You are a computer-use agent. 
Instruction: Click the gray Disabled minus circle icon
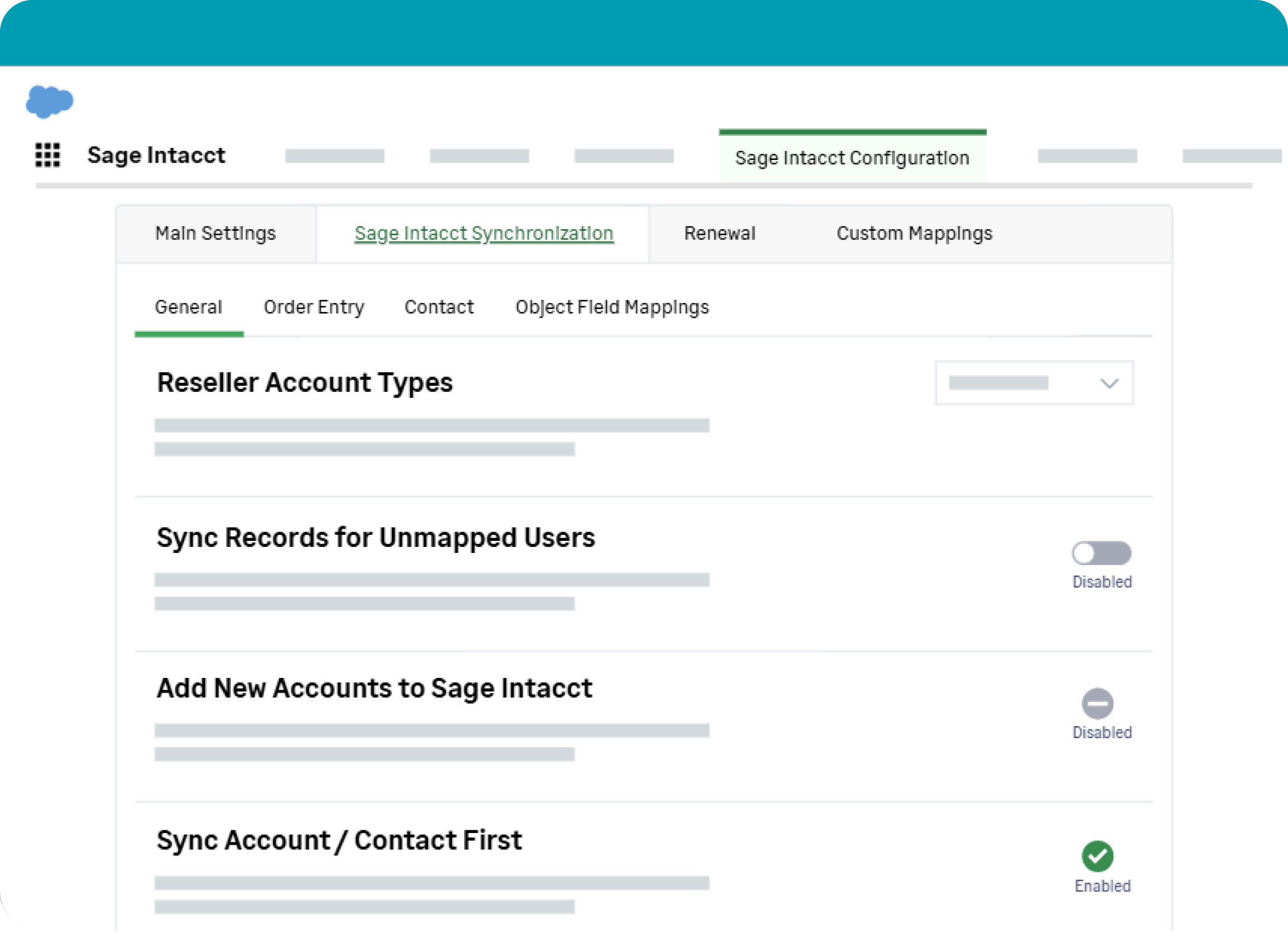1097,704
